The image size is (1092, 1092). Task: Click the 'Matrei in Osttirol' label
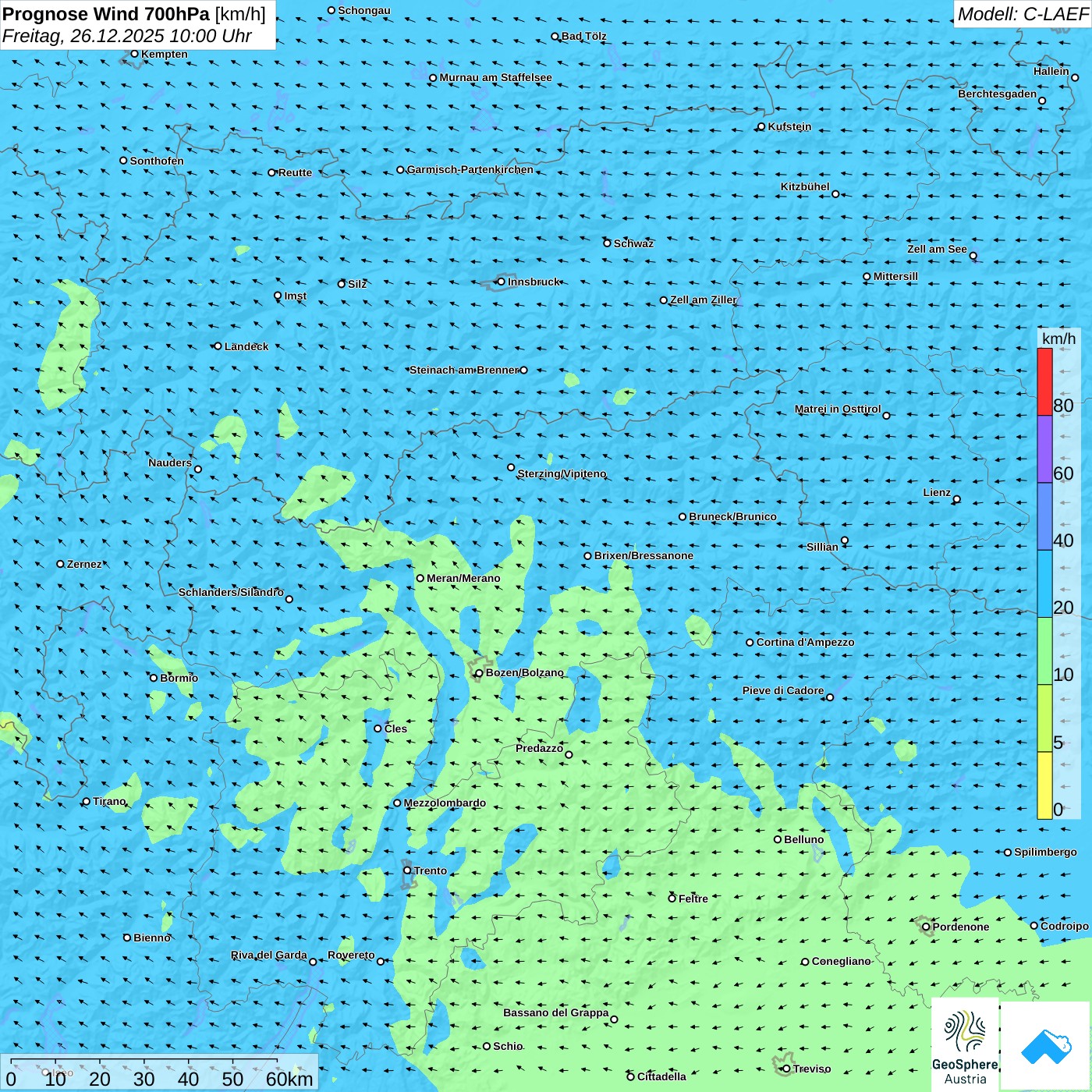click(838, 409)
